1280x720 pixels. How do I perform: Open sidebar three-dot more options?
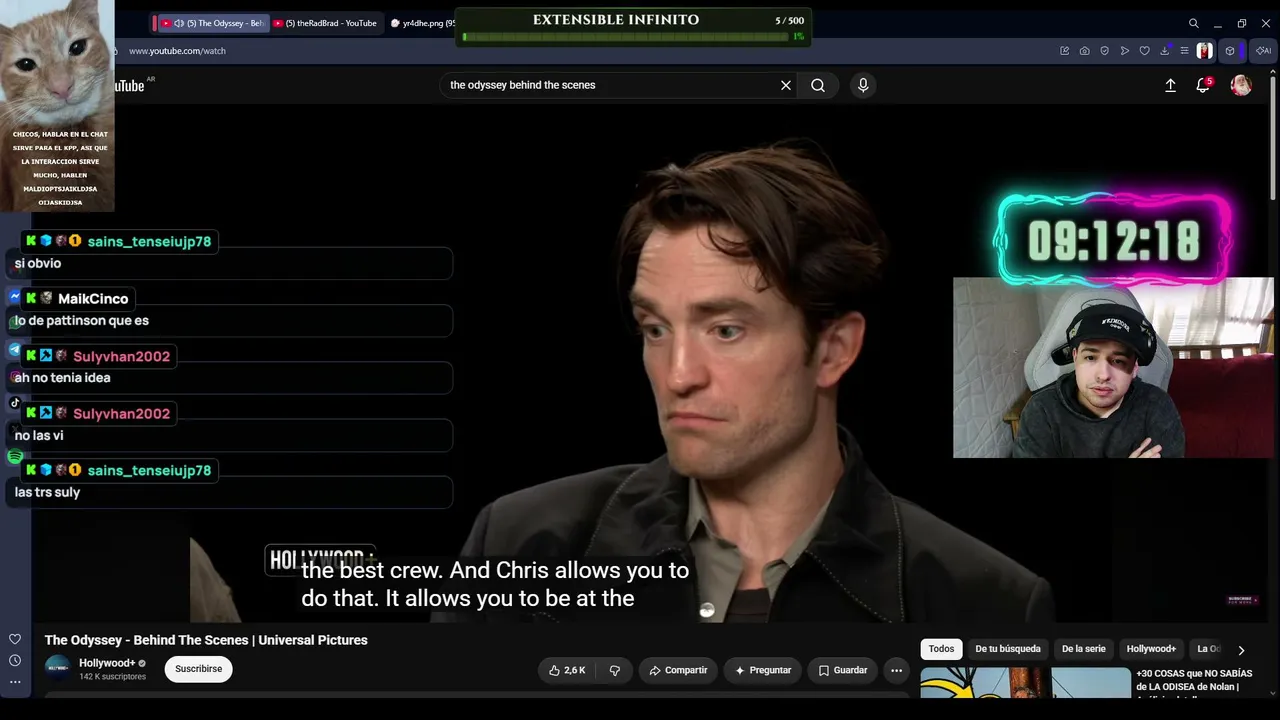pyautogui.click(x=15, y=682)
